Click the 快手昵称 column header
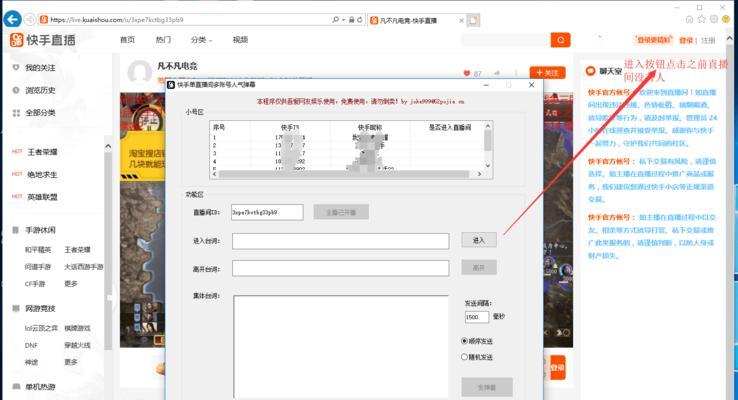This screenshot has width=738, height=400. click(x=370, y=128)
